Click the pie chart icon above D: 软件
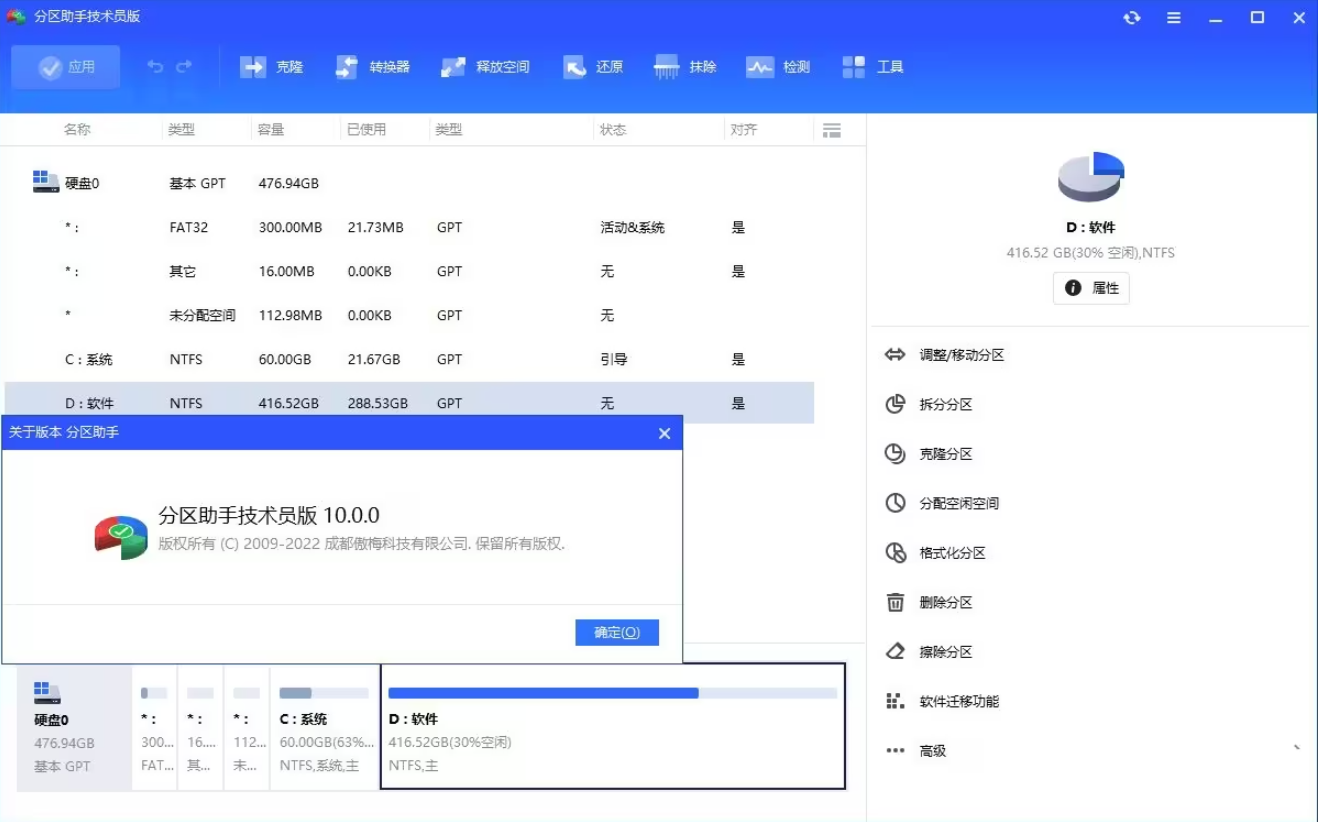This screenshot has width=1318, height=822. [1091, 177]
